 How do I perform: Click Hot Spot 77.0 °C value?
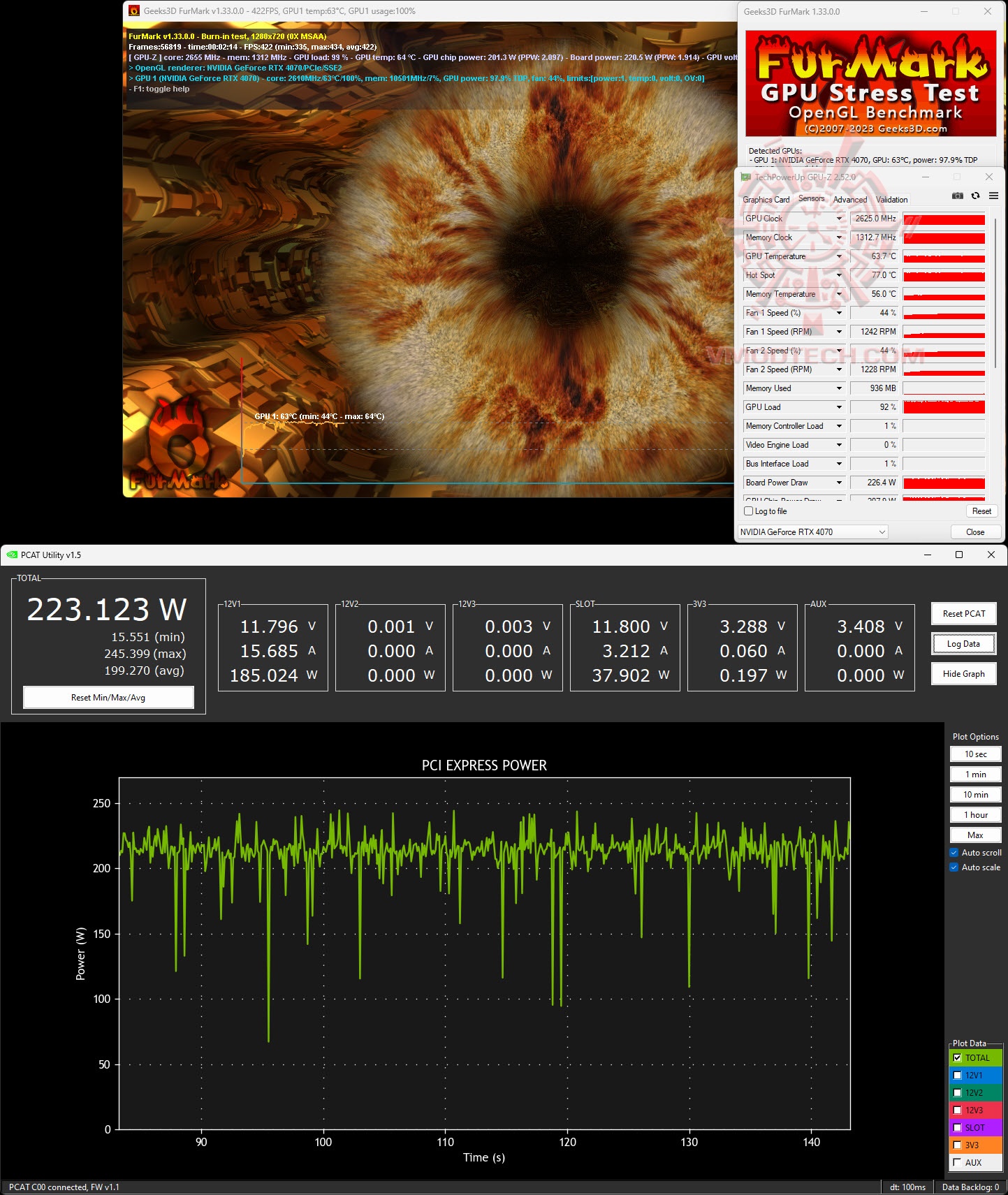point(875,275)
